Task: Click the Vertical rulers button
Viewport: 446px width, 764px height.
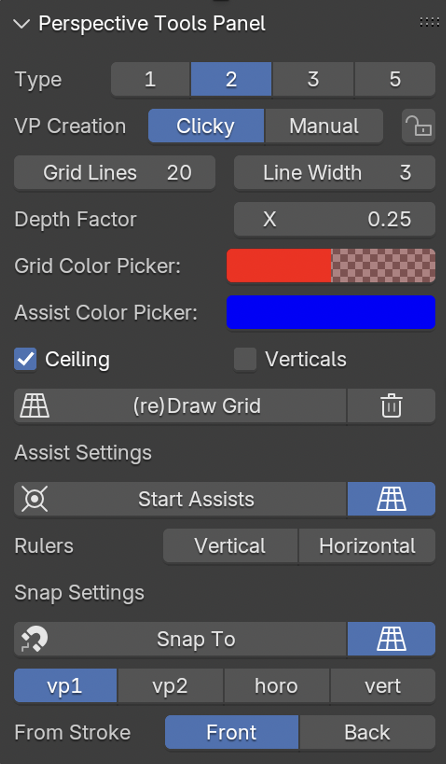Action: [230, 546]
